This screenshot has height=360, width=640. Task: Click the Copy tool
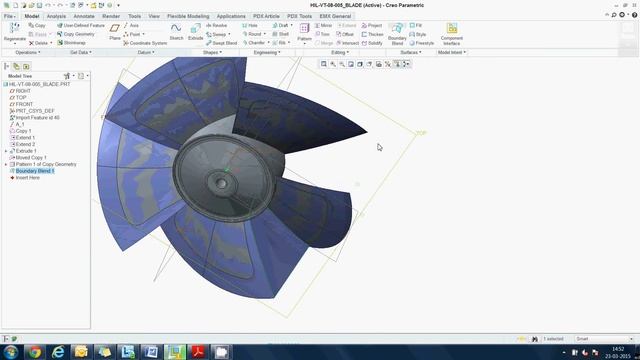[x=37, y=25]
